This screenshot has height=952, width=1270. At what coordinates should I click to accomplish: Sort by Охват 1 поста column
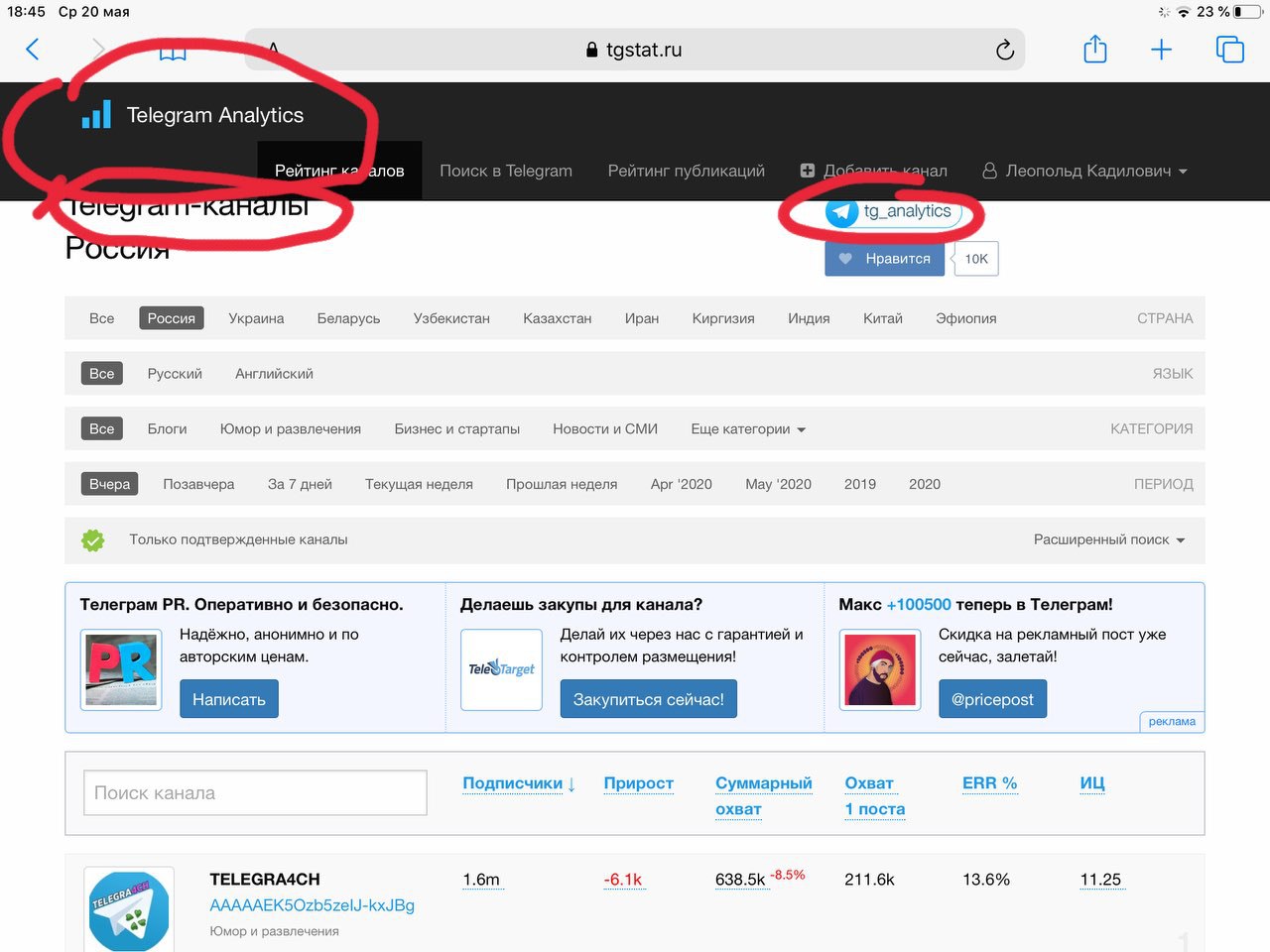[875, 796]
